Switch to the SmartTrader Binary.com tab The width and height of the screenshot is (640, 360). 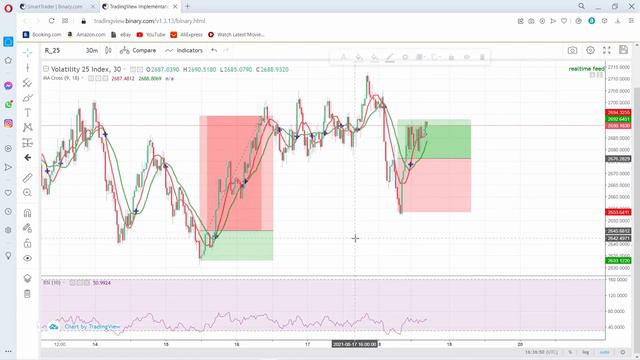pyautogui.click(x=57, y=7)
